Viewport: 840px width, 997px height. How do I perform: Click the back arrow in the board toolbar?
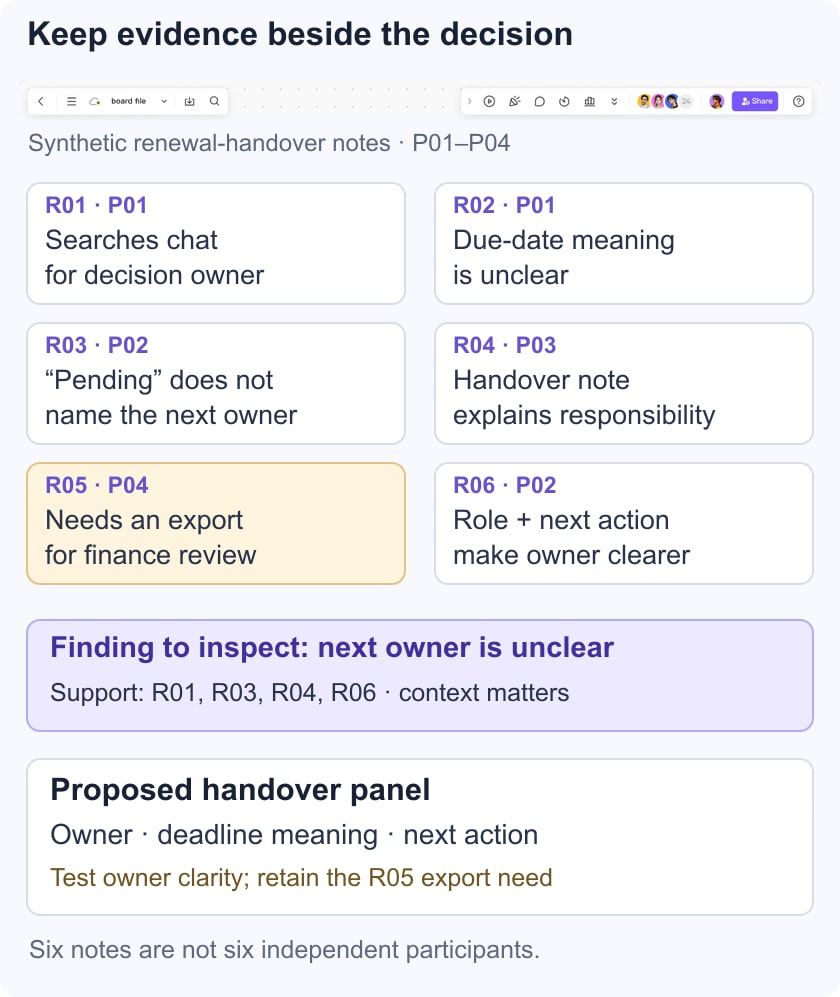point(41,101)
